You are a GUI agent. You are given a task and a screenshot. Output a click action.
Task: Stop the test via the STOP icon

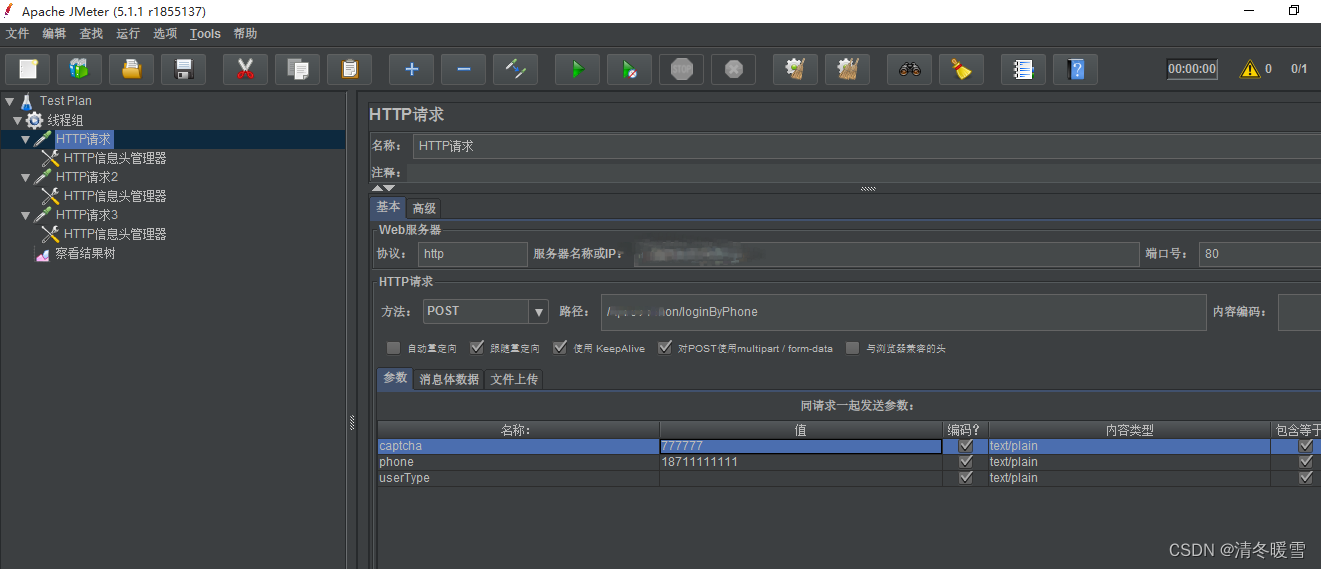tap(681, 69)
